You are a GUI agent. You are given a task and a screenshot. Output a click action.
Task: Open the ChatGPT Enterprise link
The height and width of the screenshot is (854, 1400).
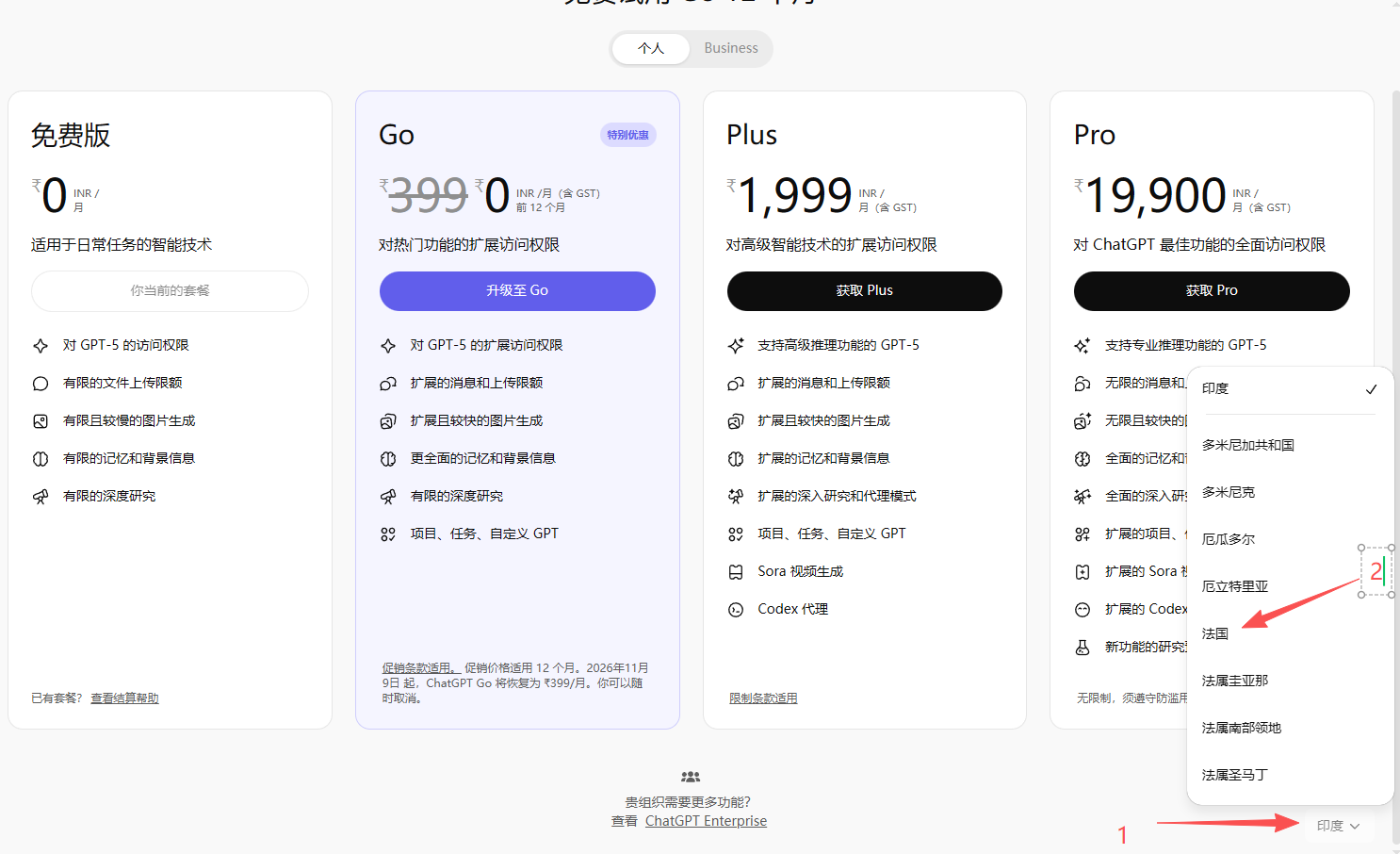pos(706,821)
